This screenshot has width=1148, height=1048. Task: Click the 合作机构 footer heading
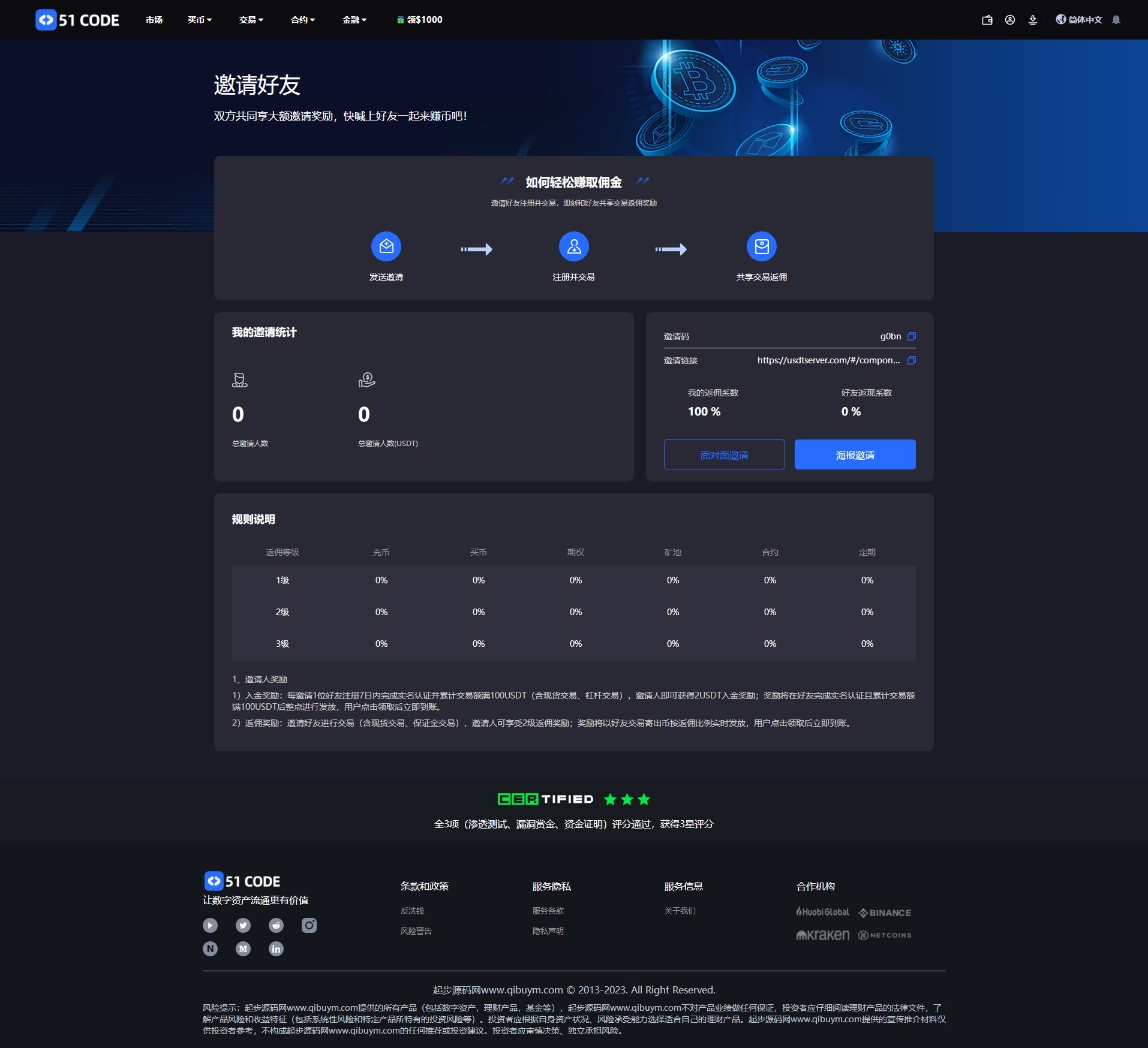[x=816, y=887]
